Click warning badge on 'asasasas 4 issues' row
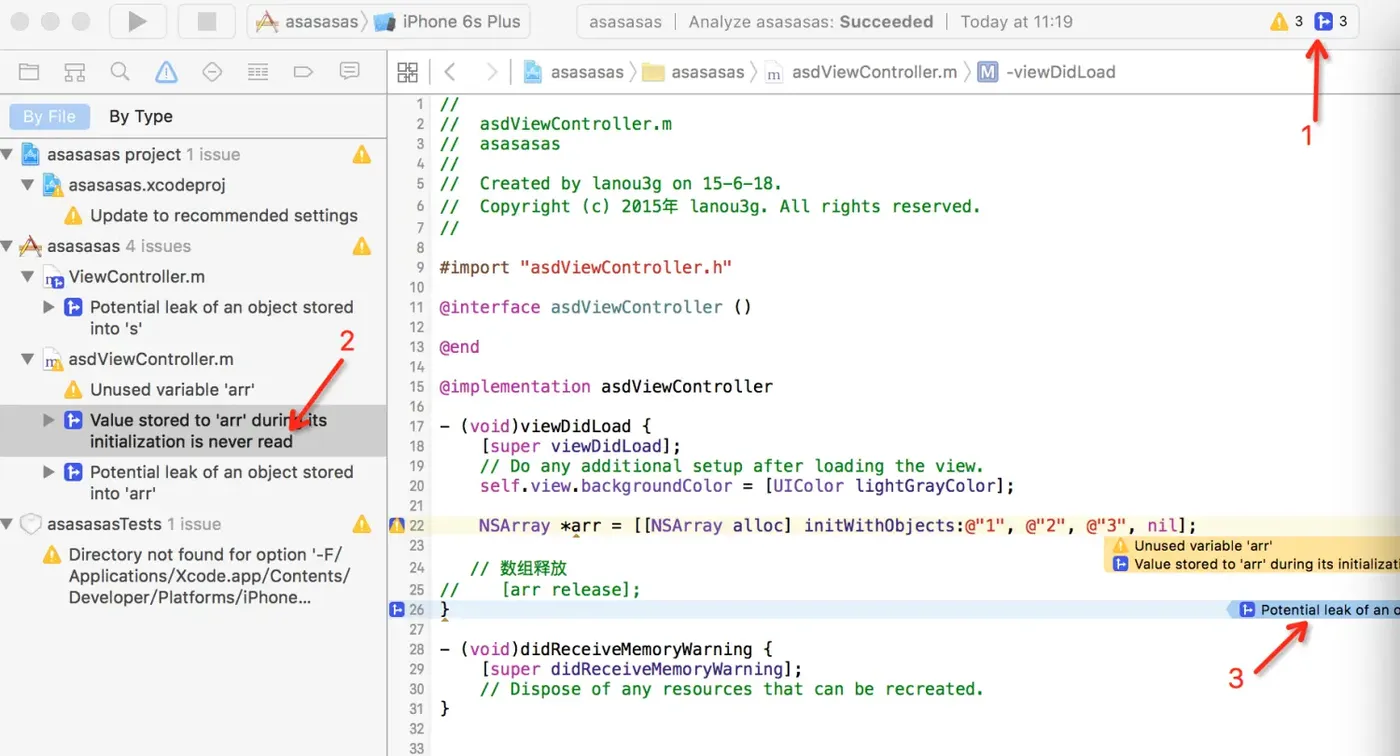This screenshot has height=756, width=1400. click(361, 246)
